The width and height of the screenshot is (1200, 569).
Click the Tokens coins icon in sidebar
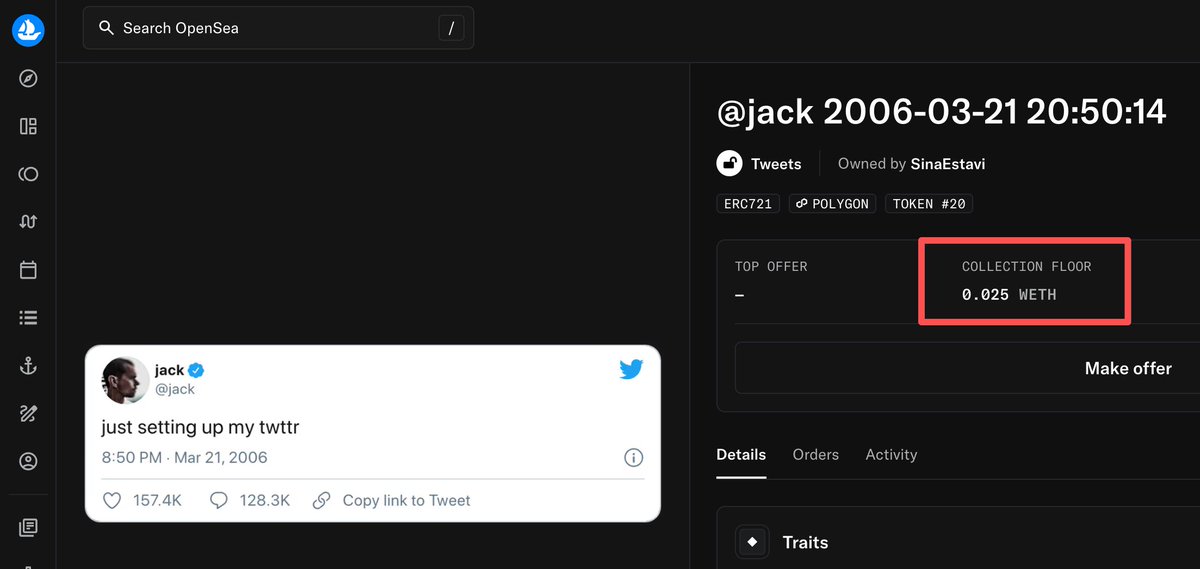(28, 174)
